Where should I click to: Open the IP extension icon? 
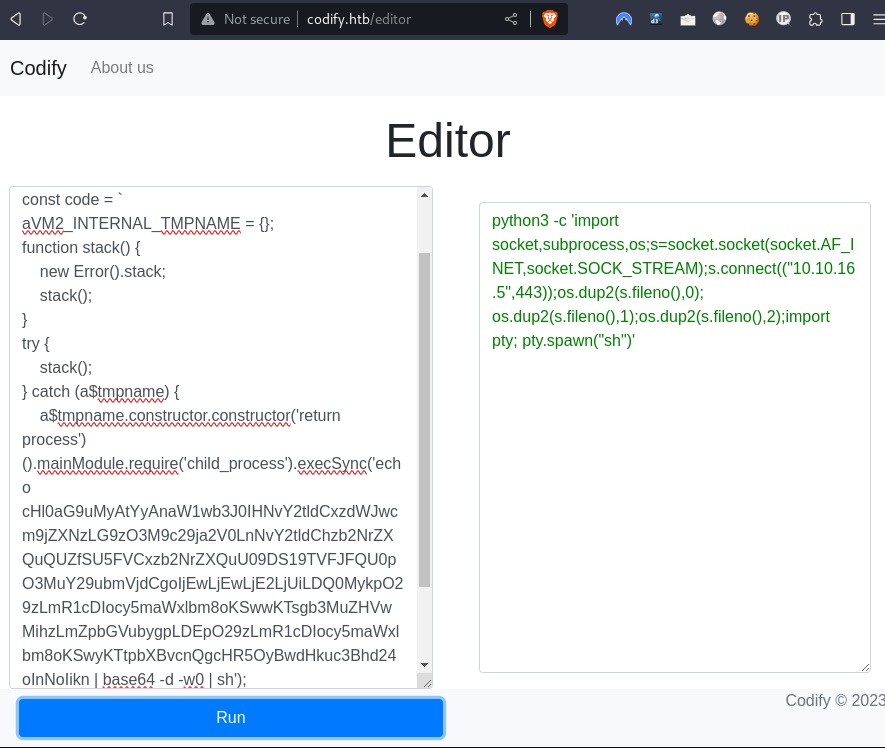coord(783,19)
